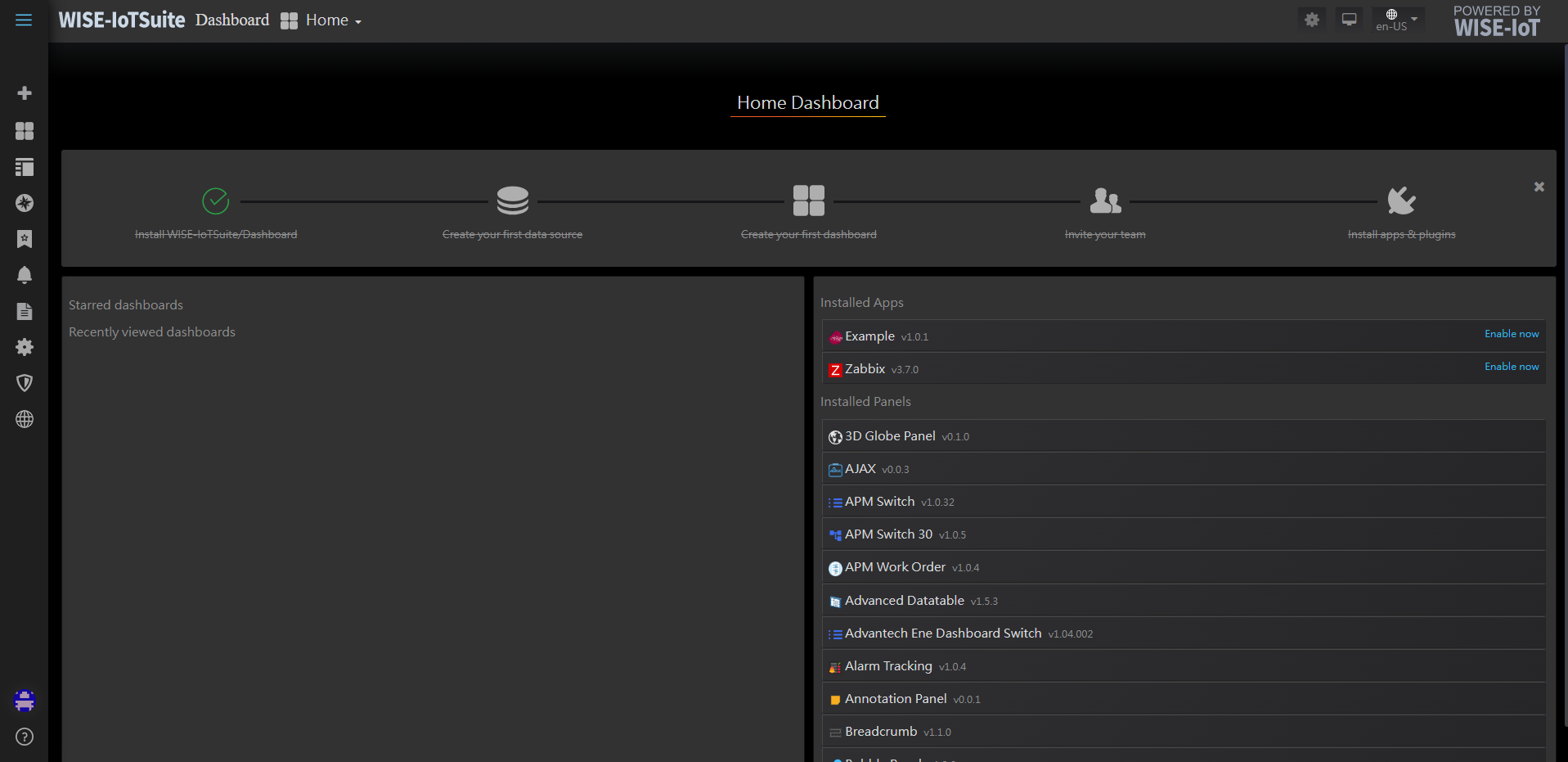1568x762 pixels.
Task: Toggle the monitor view mode button
Action: coord(1349,20)
